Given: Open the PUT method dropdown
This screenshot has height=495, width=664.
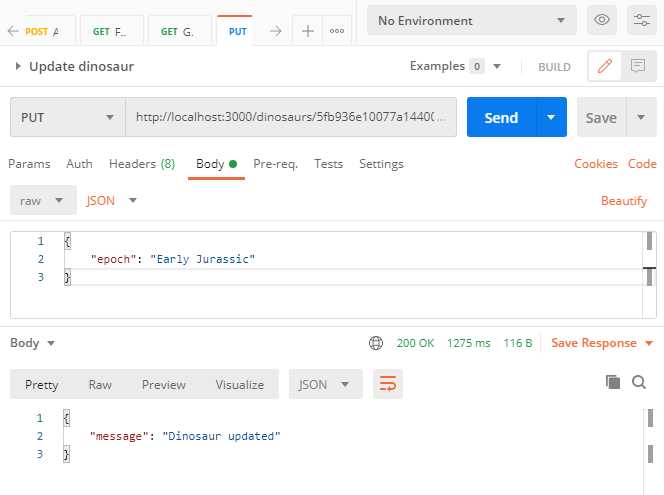Looking at the screenshot, I should point(68,117).
